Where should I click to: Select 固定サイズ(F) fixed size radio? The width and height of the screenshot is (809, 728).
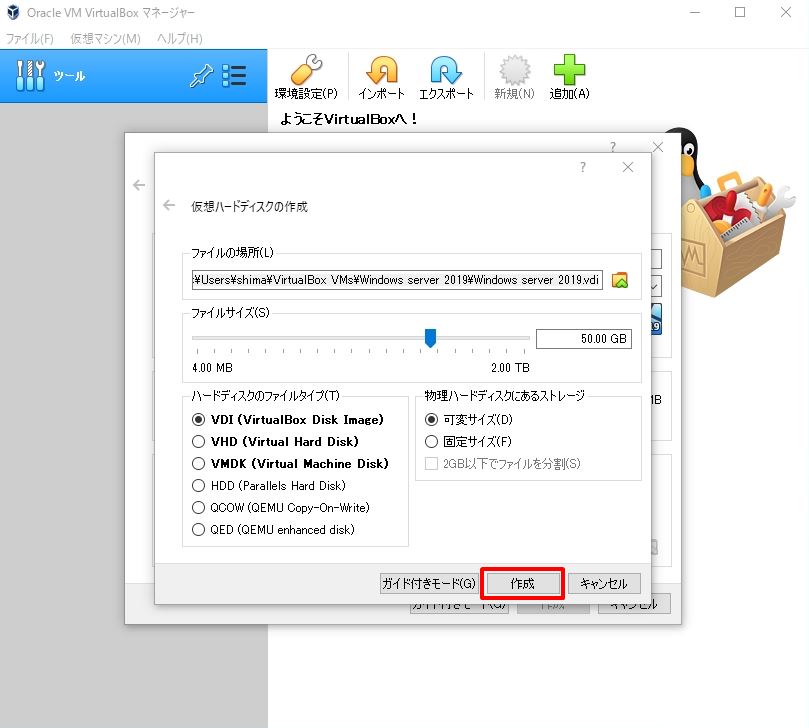tap(431, 442)
